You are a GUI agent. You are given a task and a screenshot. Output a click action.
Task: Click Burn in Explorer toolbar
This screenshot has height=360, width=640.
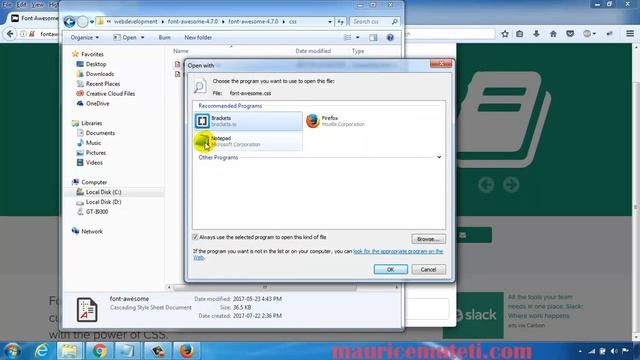tap(164, 38)
